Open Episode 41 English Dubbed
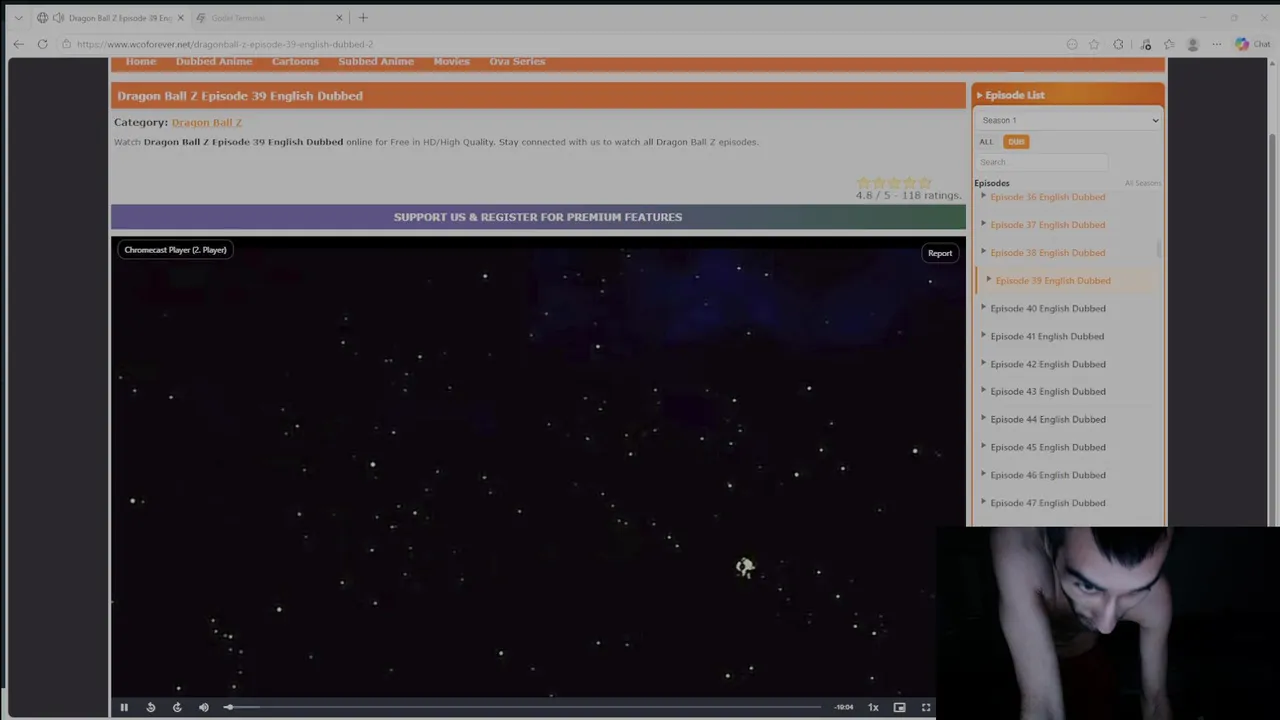Viewport: 1280px width, 720px height. tap(1047, 337)
